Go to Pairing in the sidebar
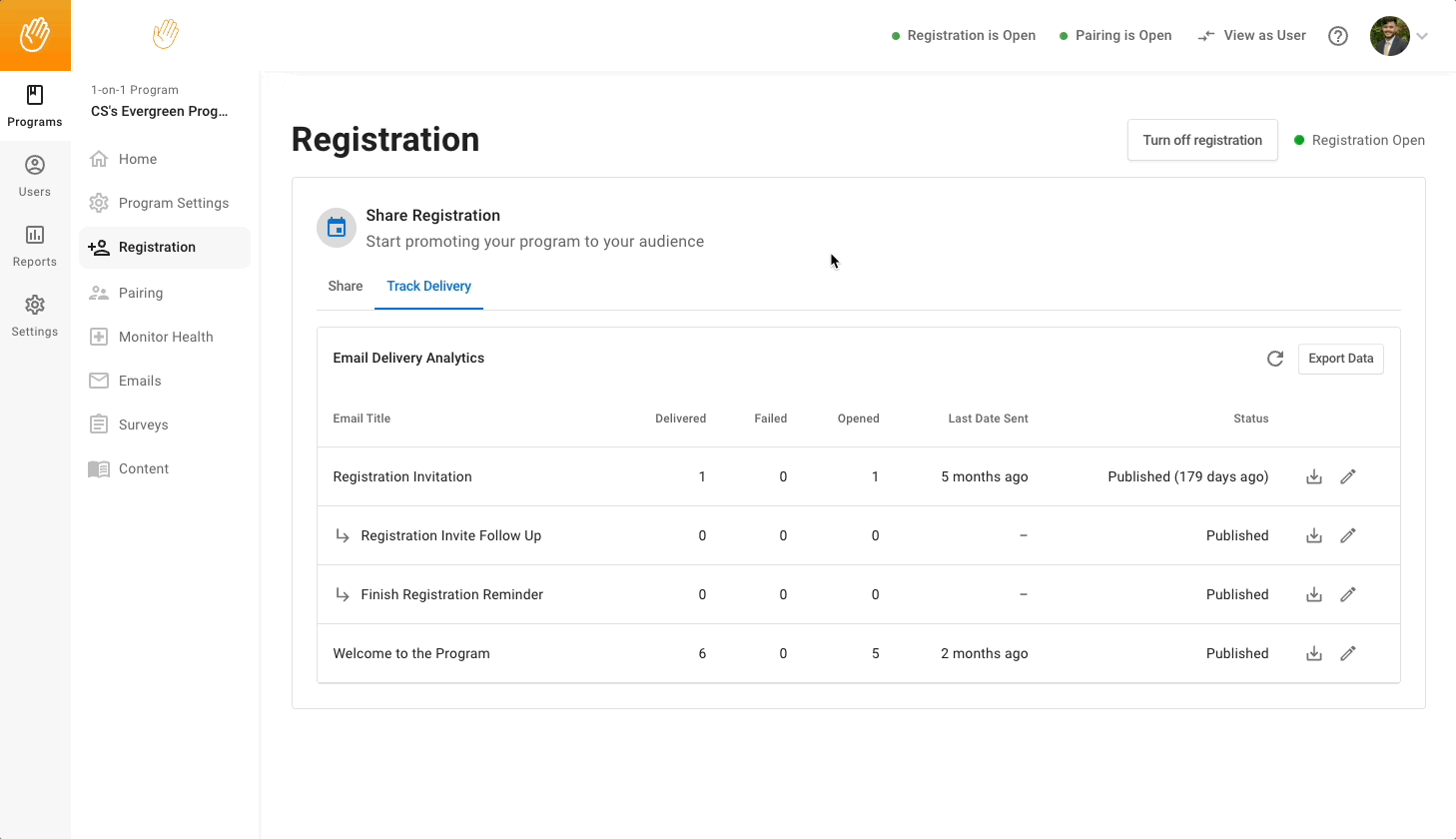Screen dimensions: 1456x839 pos(141,293)
